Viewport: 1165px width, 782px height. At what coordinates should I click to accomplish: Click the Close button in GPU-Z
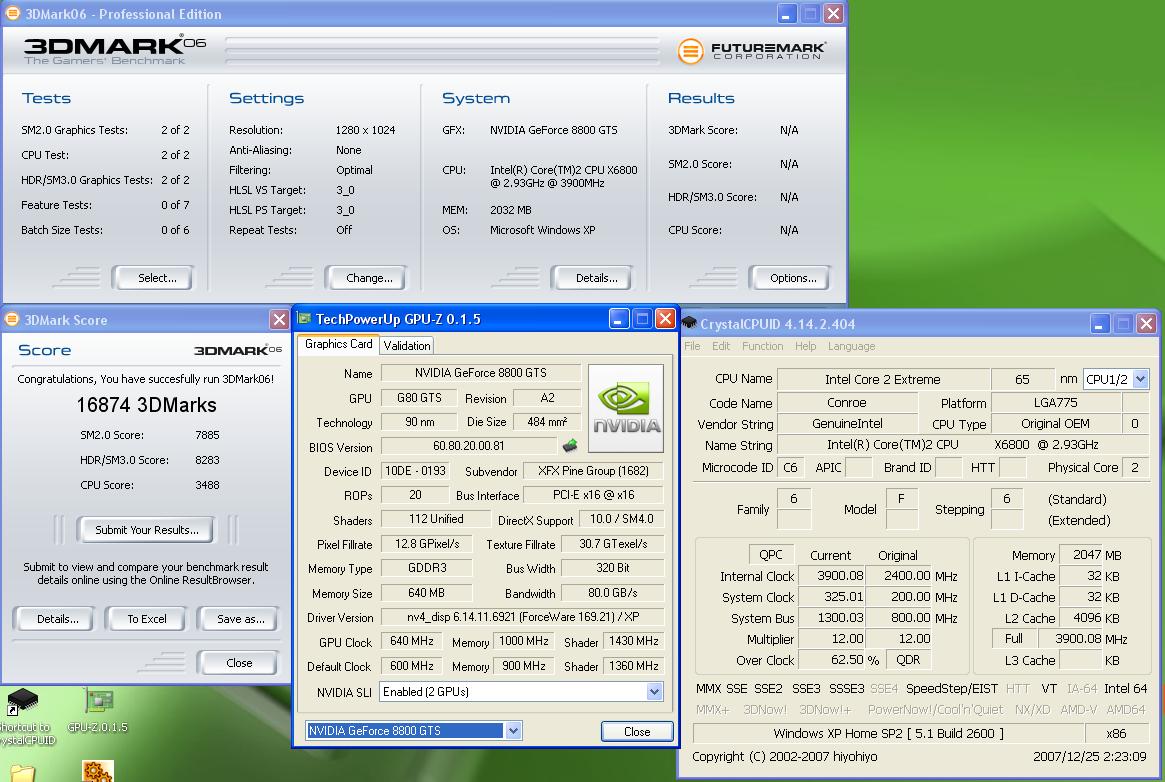tap(637, 732)
